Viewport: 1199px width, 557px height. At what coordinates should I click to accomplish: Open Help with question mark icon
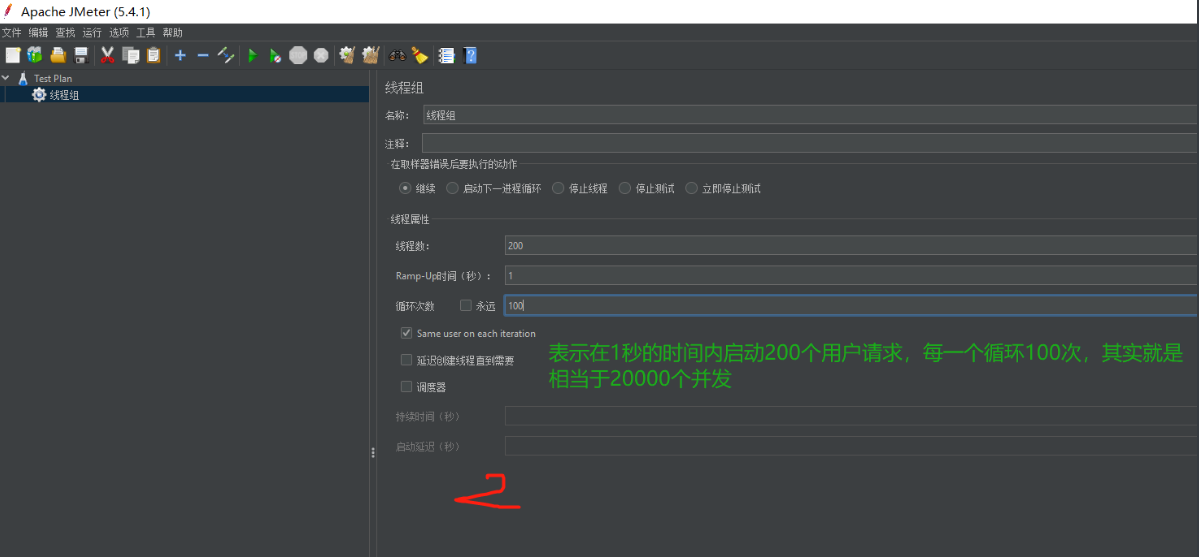point(470,55)
